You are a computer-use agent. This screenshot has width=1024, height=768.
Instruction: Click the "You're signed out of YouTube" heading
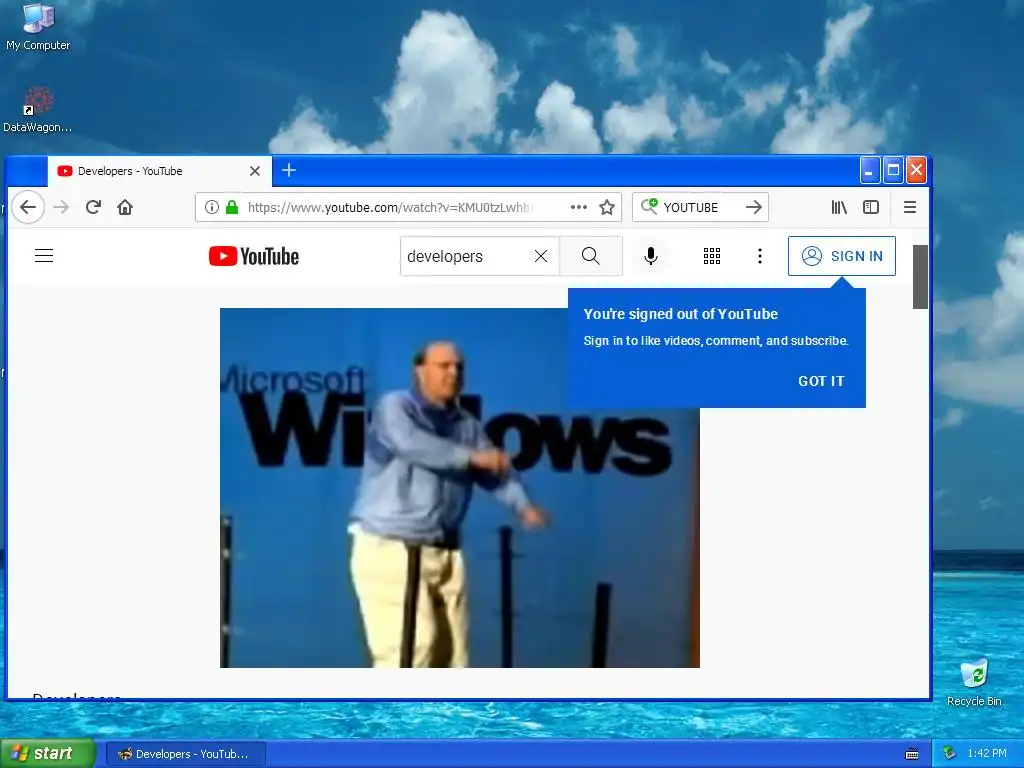pyautogui.click(x=680, y=314)
